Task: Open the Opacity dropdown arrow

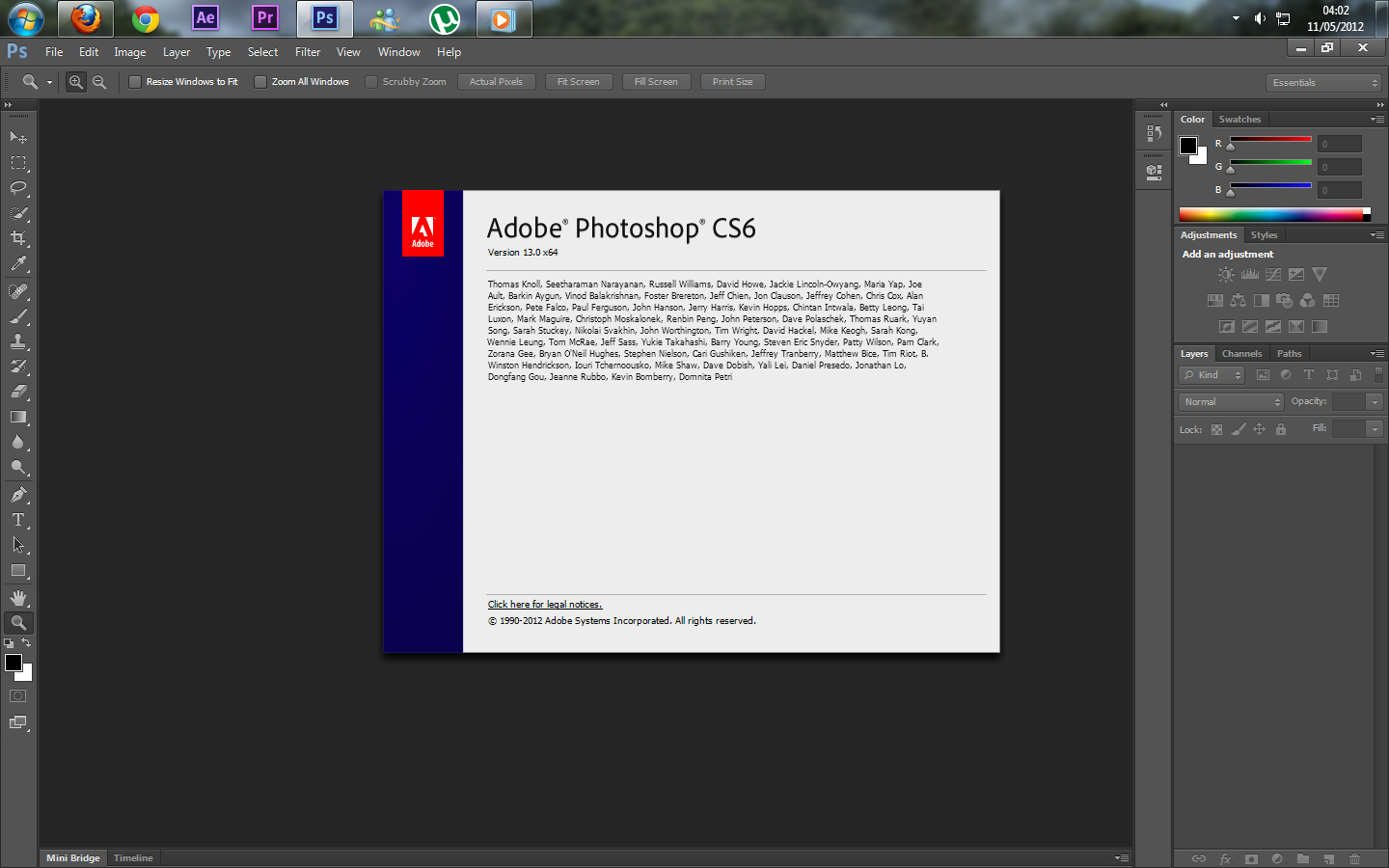Action: point(1375,402)
